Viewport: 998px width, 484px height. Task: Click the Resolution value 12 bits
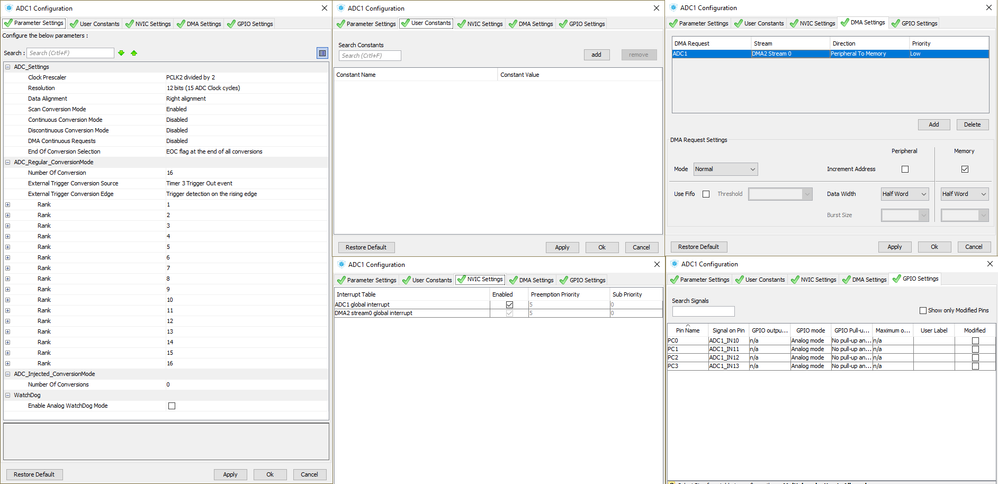pos(203,88)
